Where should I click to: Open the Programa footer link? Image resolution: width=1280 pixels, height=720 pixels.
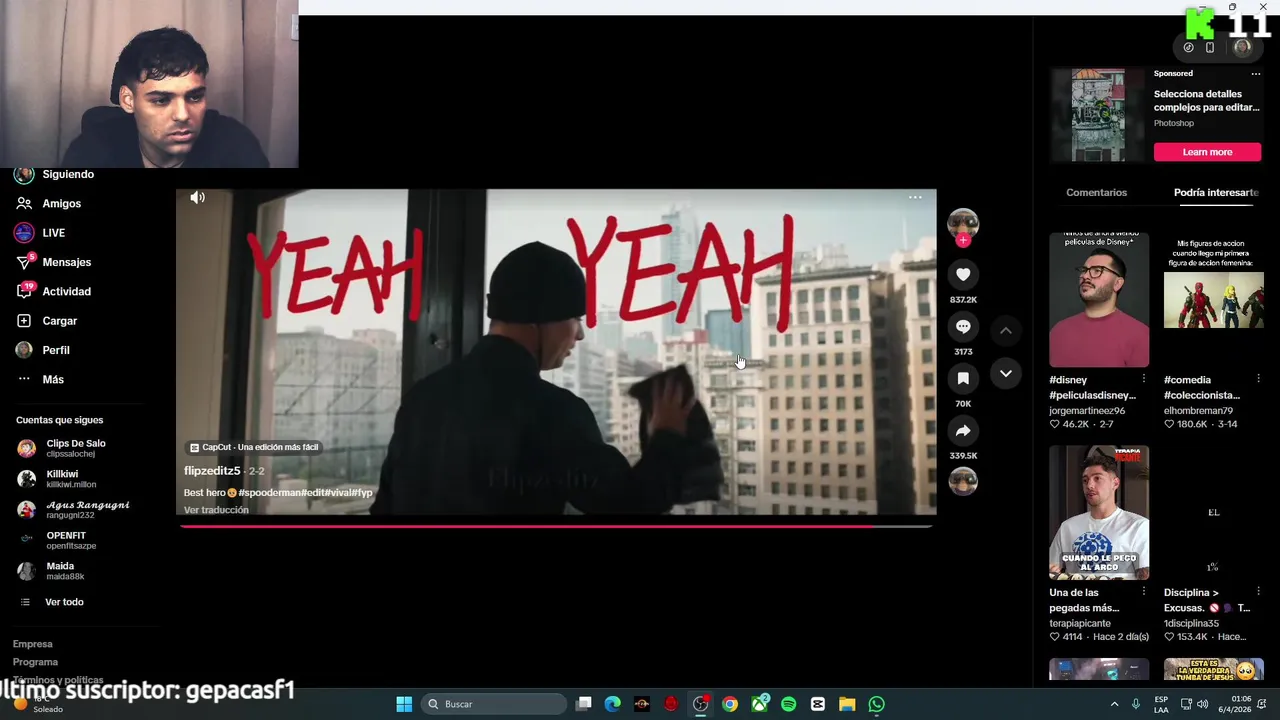pyautogui.click(x=35, y=662)
